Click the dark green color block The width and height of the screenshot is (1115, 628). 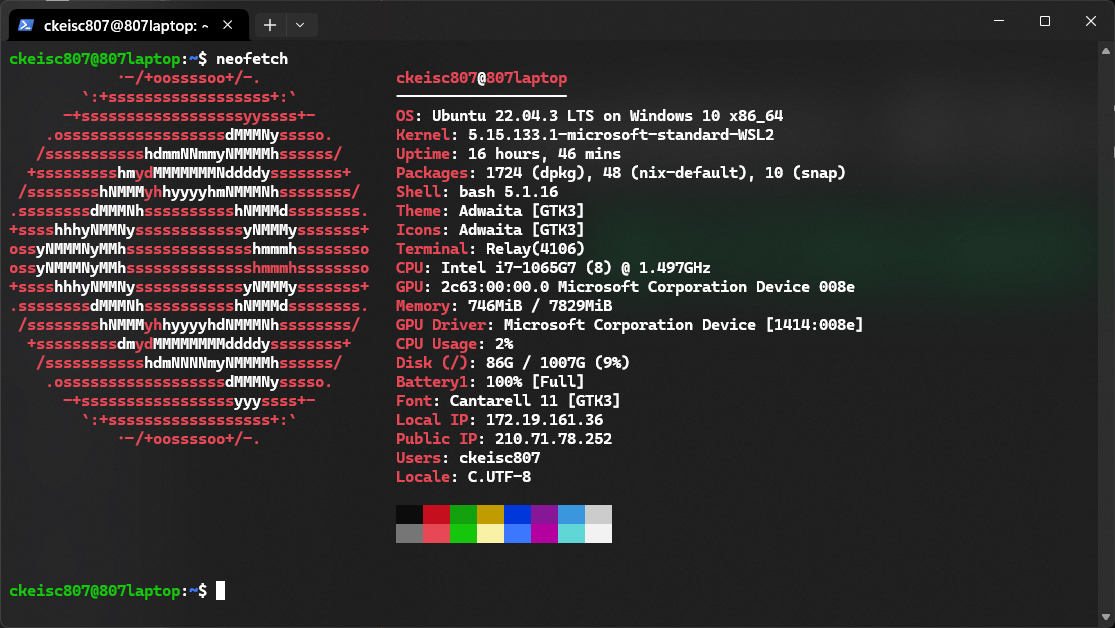point(464,514)
